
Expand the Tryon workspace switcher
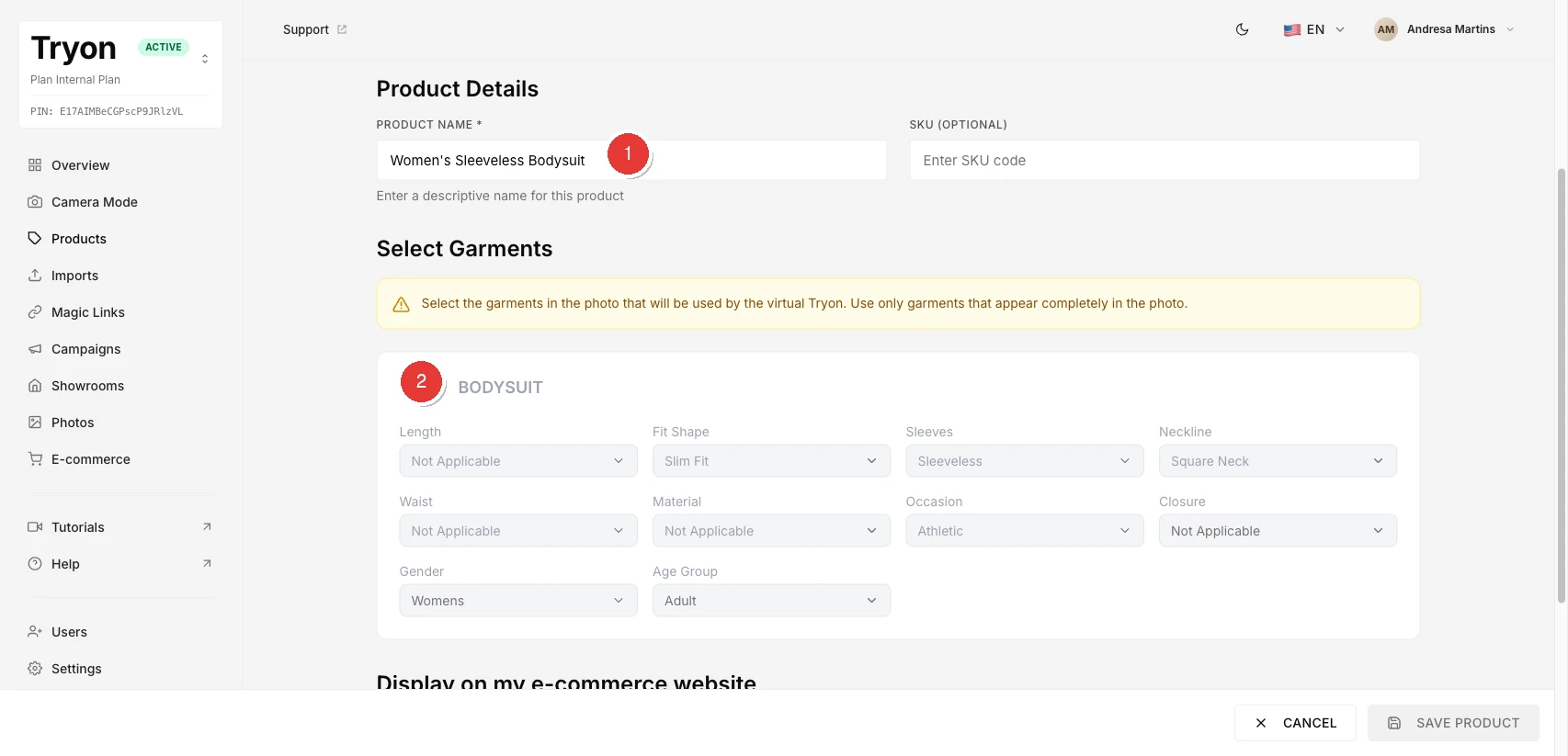coord(205,59)
